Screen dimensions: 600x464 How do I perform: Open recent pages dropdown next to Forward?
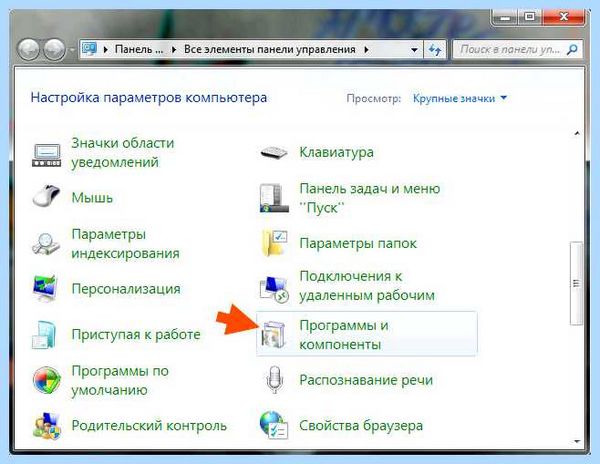coord(71,50)
